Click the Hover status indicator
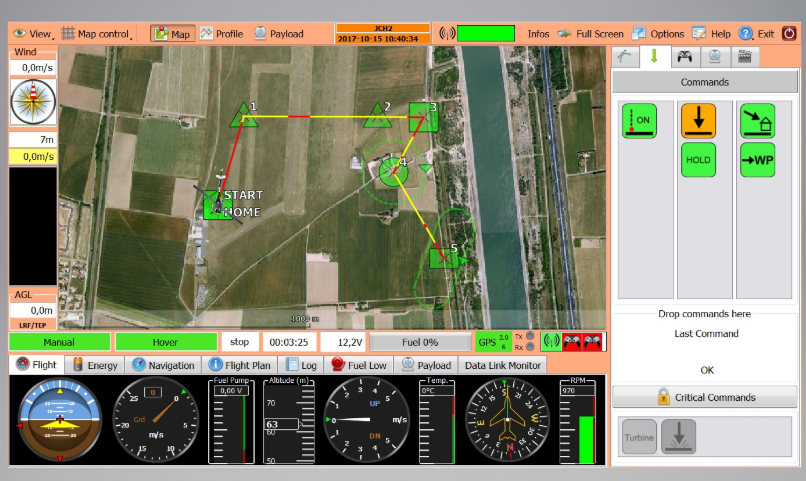The width and height of the screenshot is (806, 481). [x=166, y=342]
